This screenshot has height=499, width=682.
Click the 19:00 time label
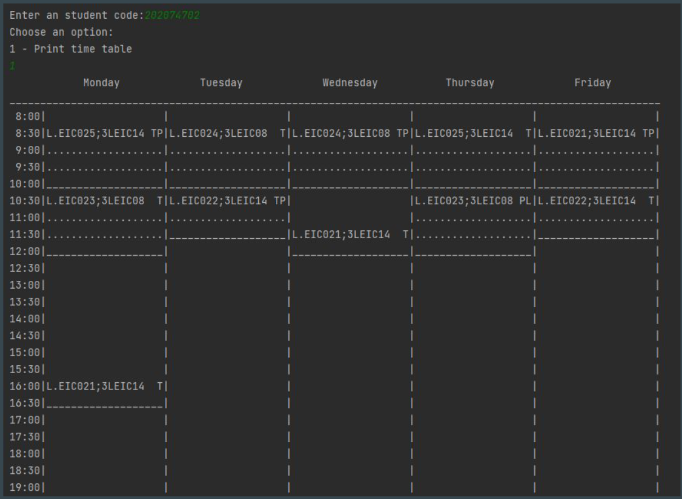tap(25, 487)
